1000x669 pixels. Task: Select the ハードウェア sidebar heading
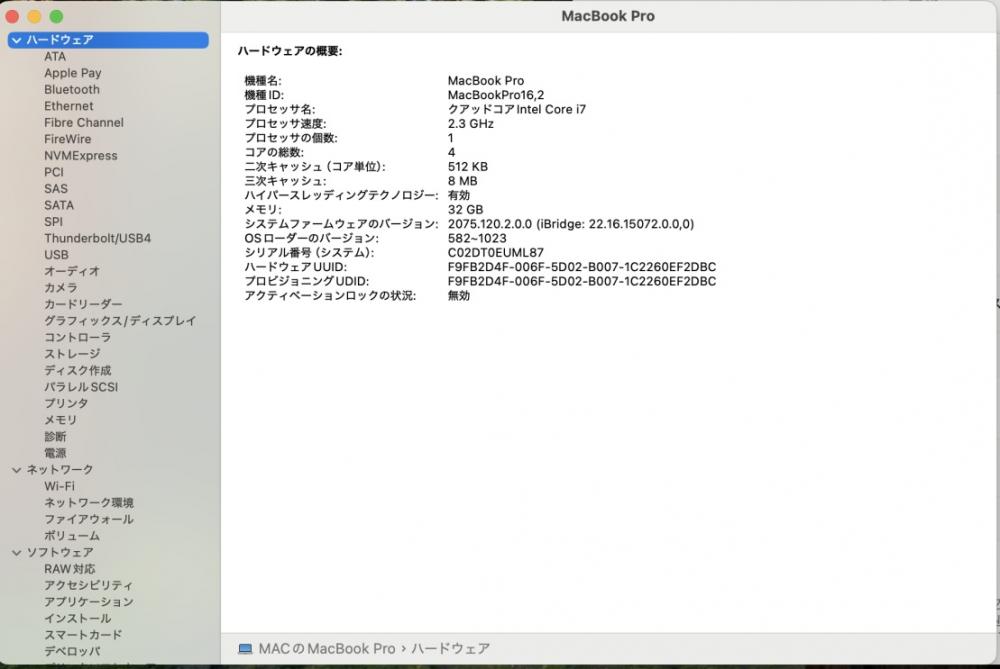point(108,40)
